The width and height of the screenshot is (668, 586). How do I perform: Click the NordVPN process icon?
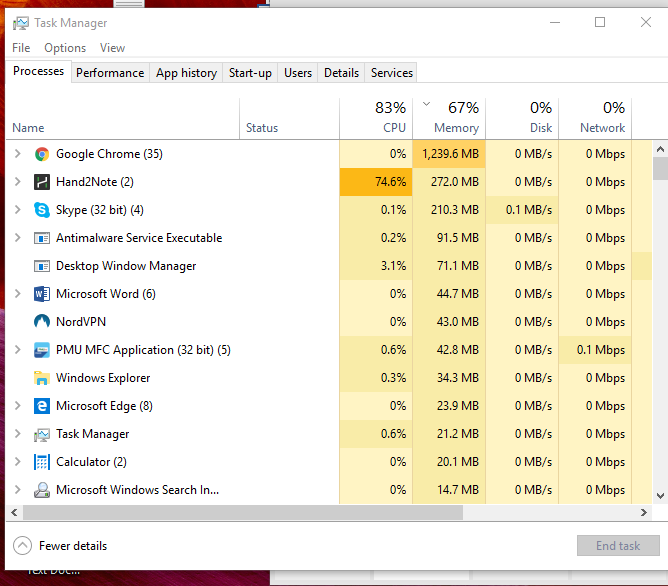tap(42, 322)
